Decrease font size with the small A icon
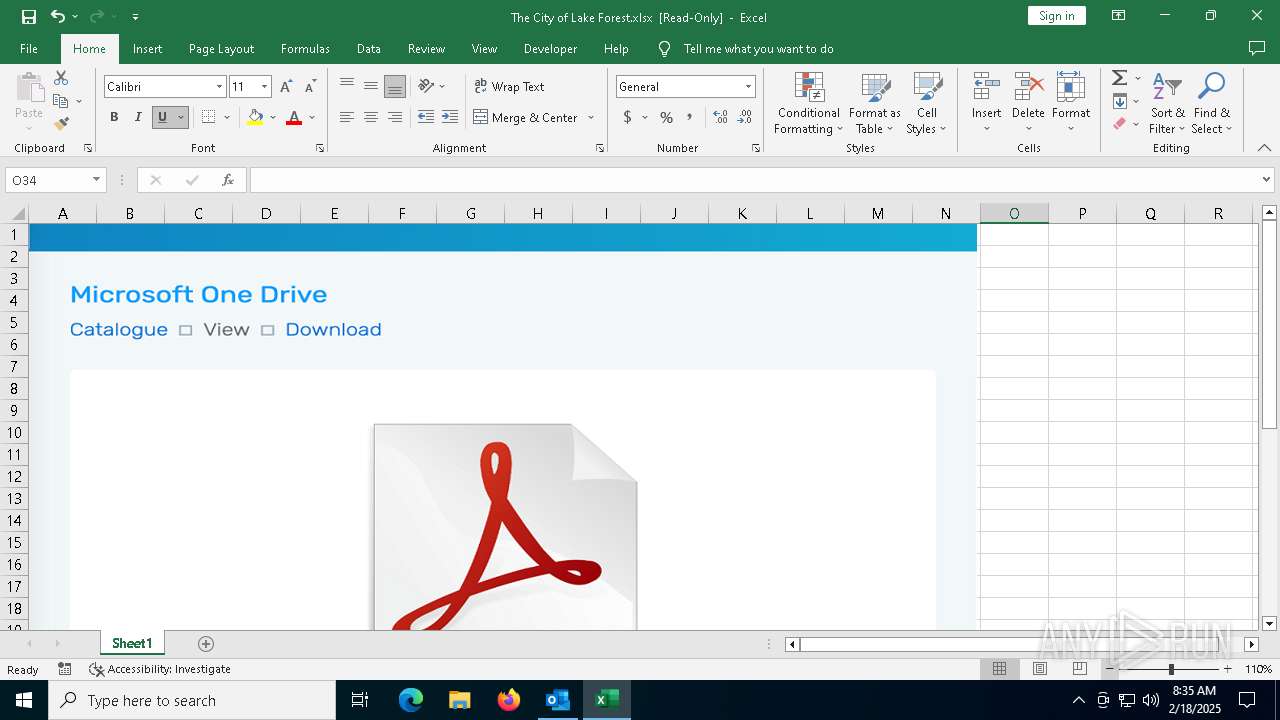This screenshot has height=720, width=1280. (x=310, y=87)
